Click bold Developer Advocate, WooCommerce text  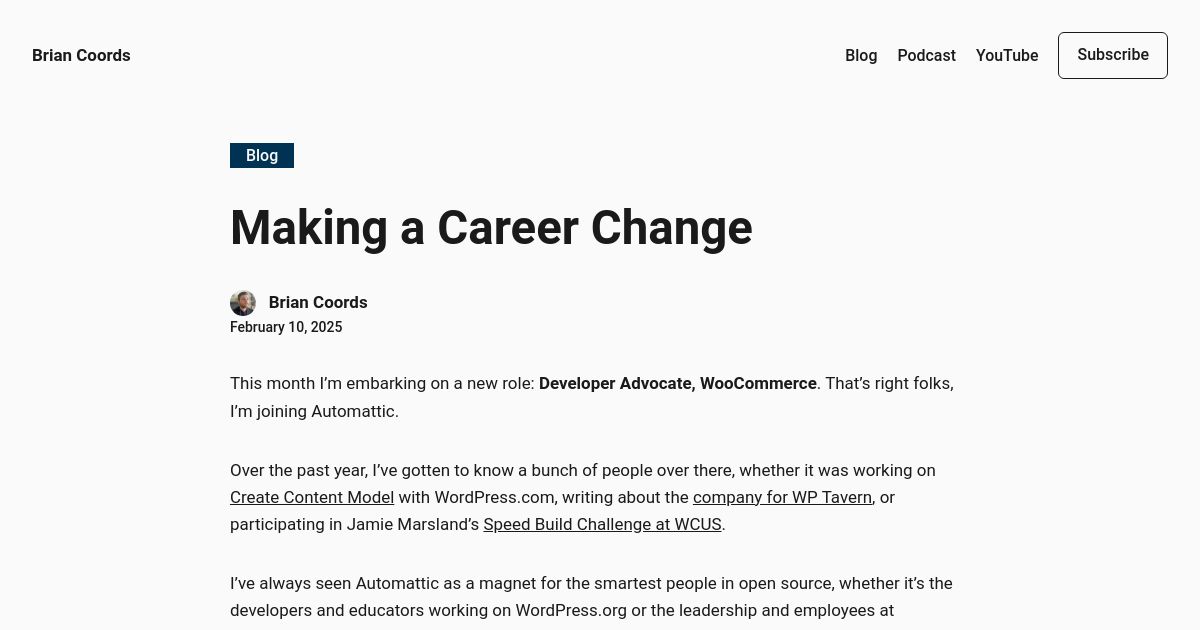[x=678, y=383]
